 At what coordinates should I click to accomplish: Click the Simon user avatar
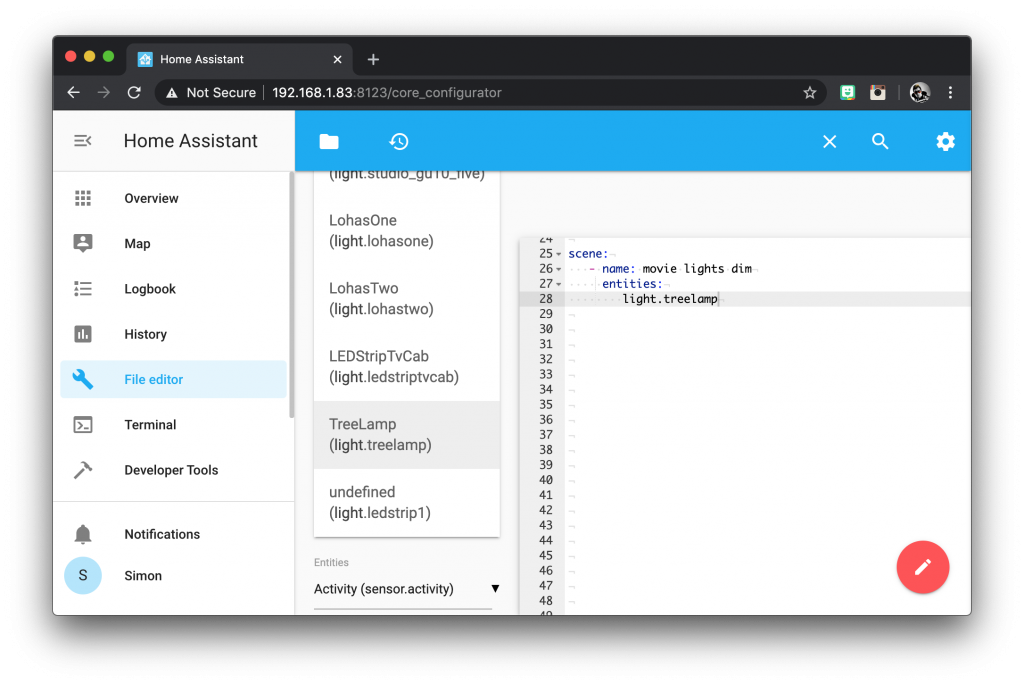tap(83, 575)
